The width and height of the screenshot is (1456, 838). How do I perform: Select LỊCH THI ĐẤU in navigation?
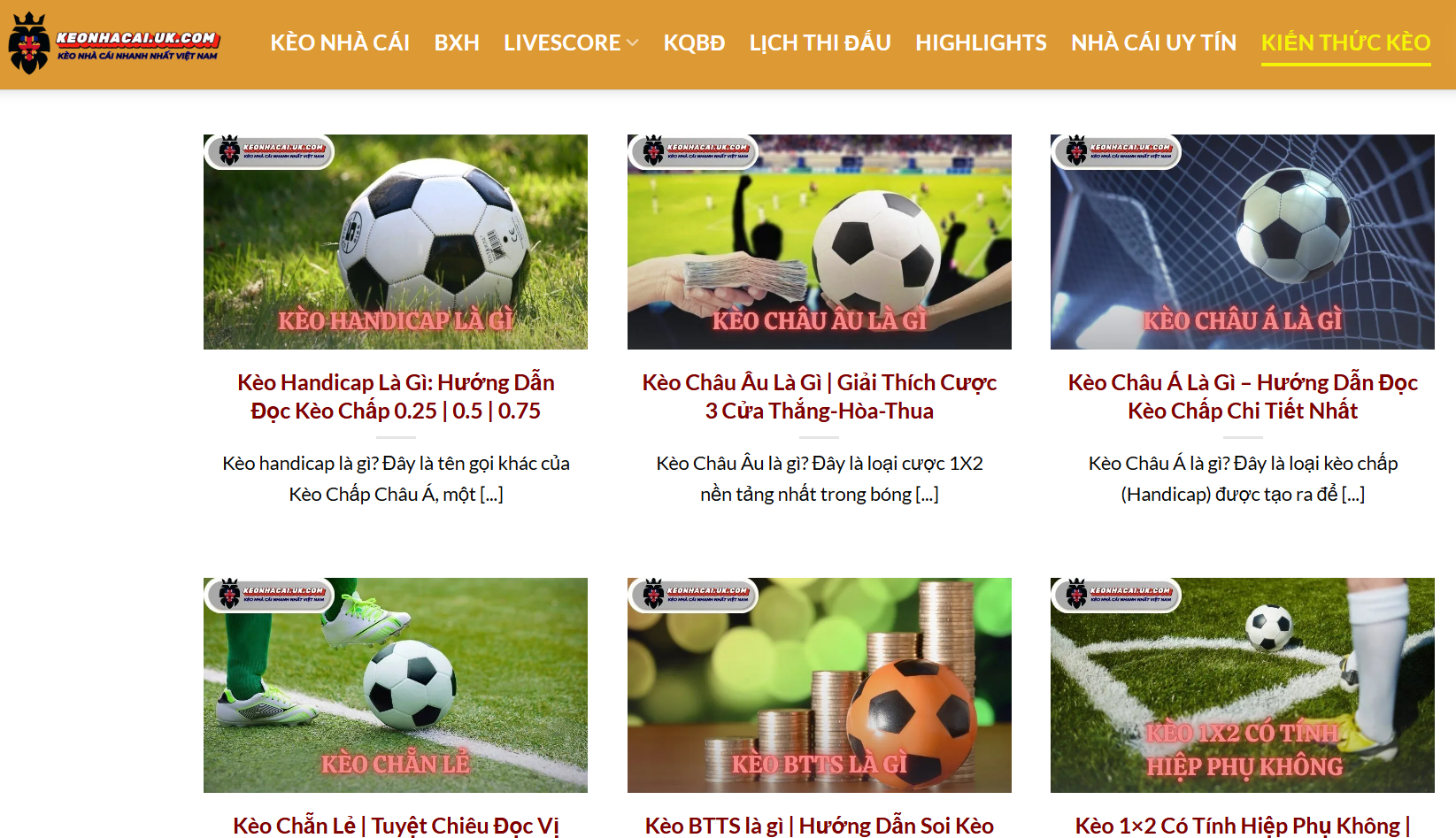click(x=820, y=42)
